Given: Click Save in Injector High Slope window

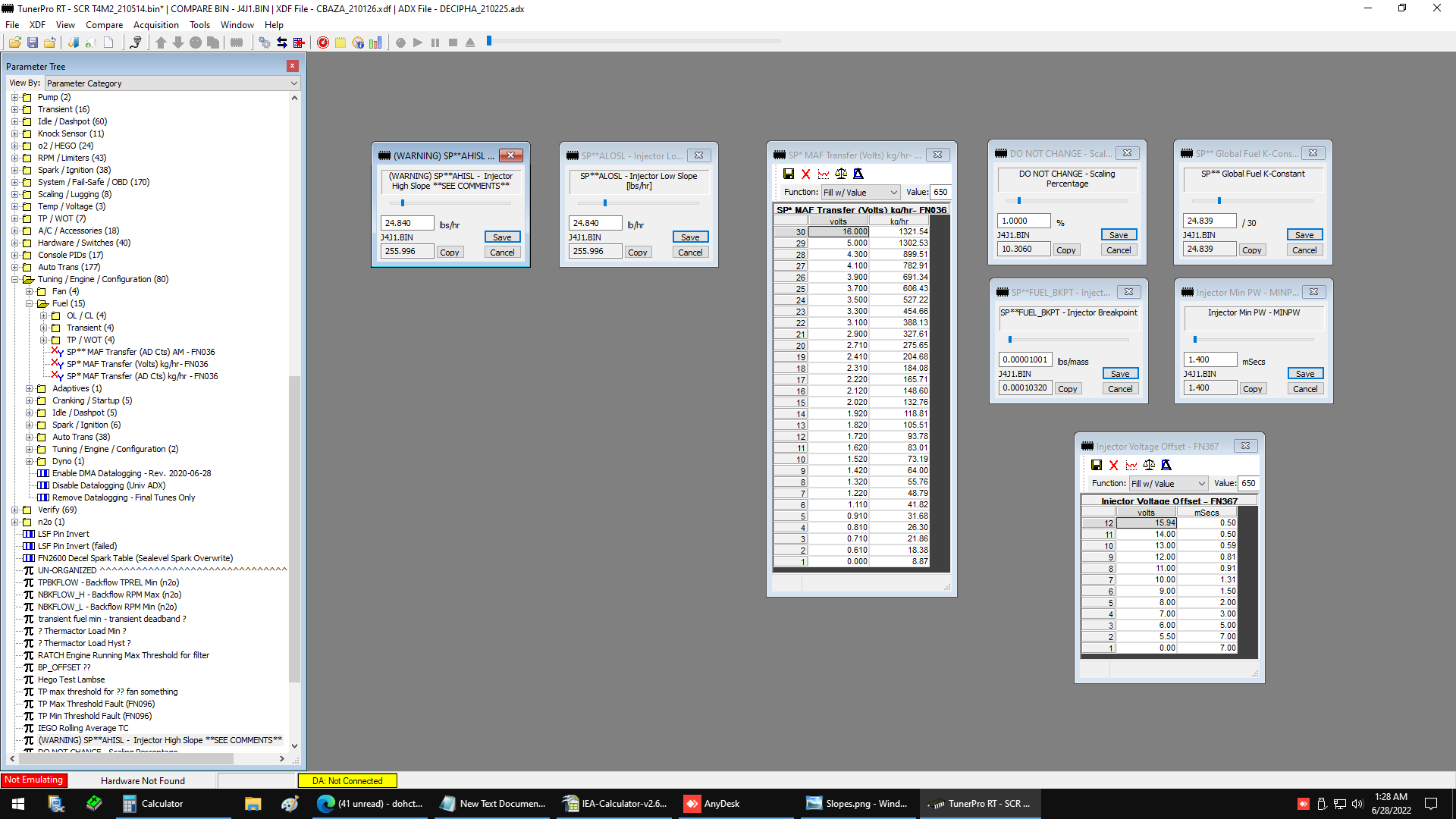Looking at the screenshot, I should pos(502,237).
